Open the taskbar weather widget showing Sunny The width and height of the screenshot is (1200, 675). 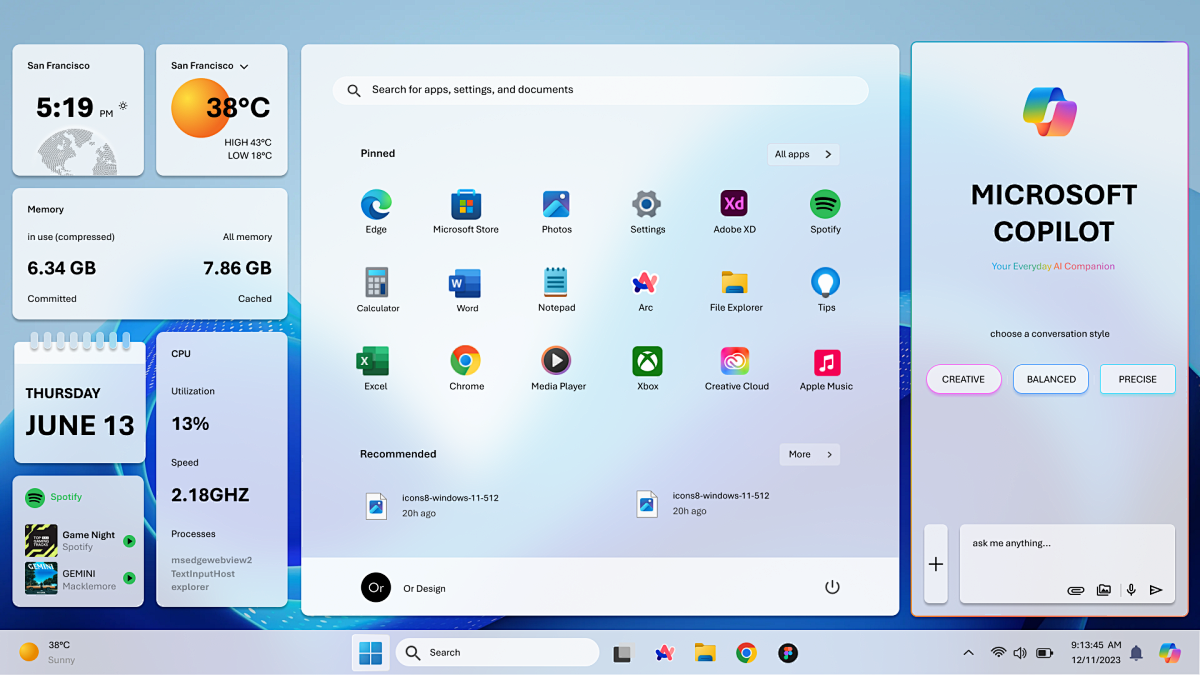48,652
